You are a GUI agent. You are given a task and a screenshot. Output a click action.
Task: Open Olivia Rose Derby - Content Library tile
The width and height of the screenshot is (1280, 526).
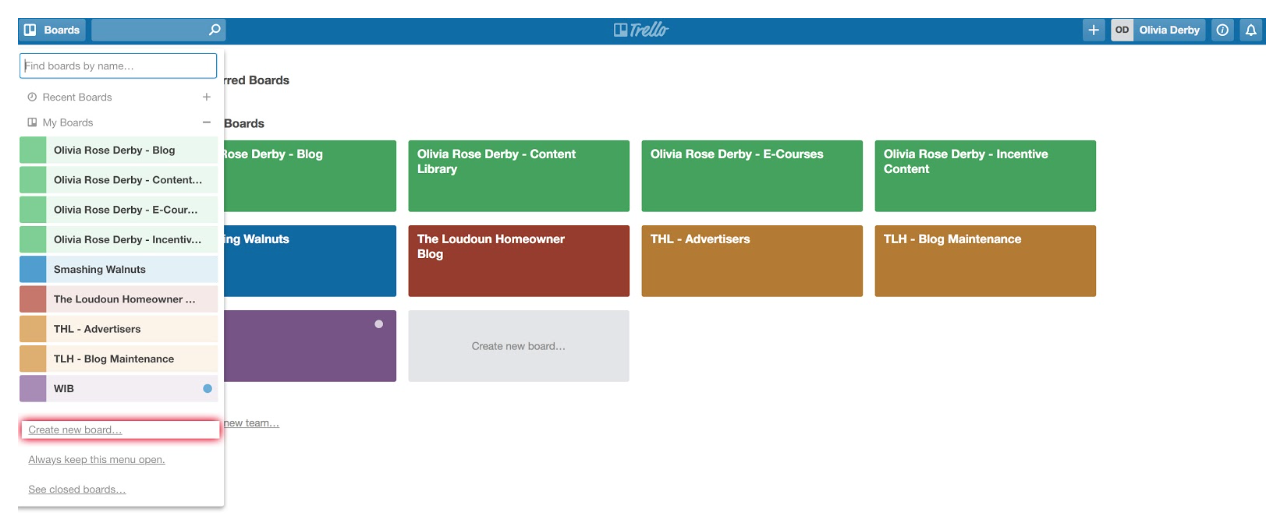coord(519,176)
